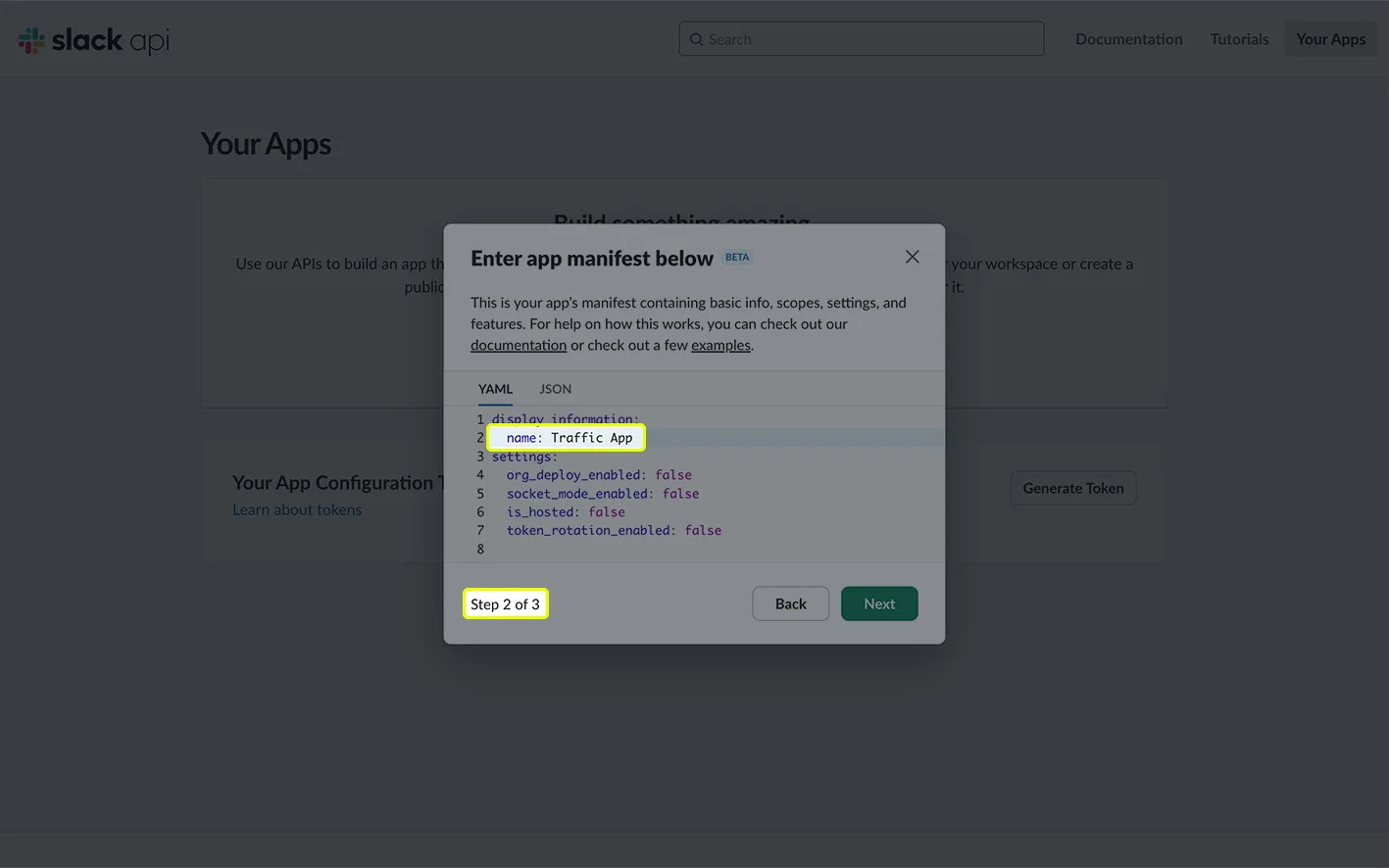Open the documentation link
The width and height of the screenshot is (1389, 868).
coord(519,345)
